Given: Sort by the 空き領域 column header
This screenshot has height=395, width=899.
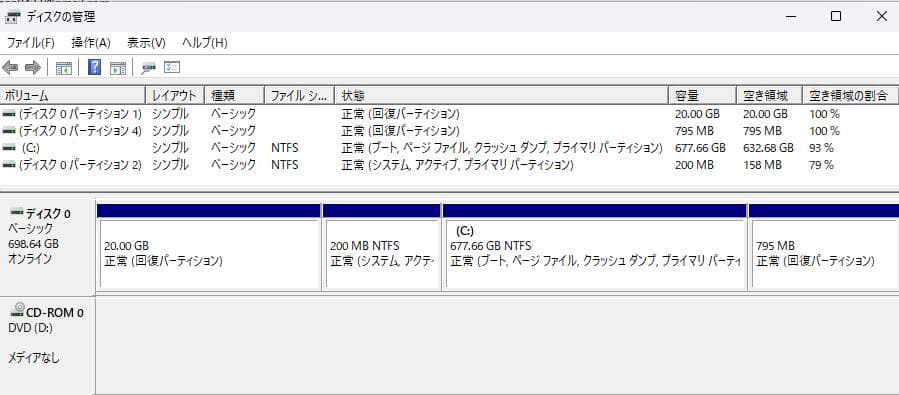Looking at the screenshot, I should pyautogui.click(x=769, y=95).
